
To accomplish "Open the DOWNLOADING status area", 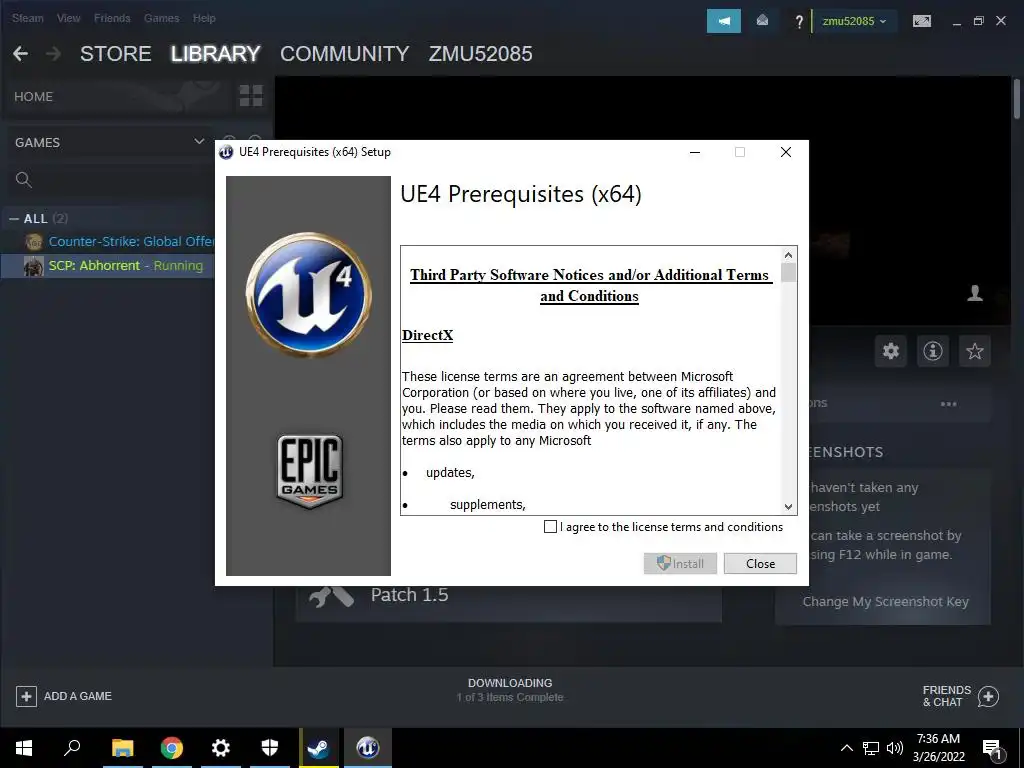I will (x=510, y=690).
